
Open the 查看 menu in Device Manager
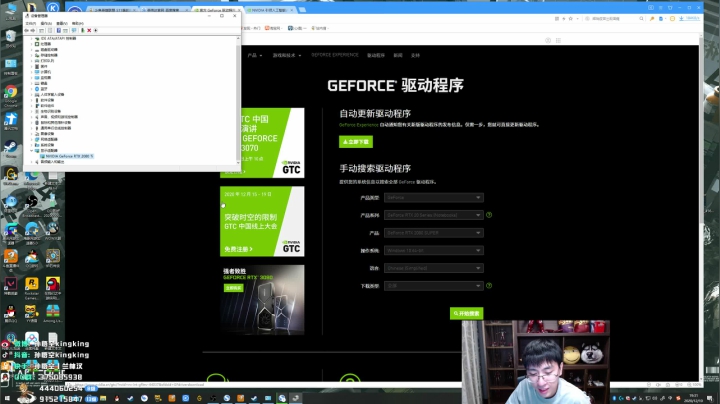click(x=62, y=23)
